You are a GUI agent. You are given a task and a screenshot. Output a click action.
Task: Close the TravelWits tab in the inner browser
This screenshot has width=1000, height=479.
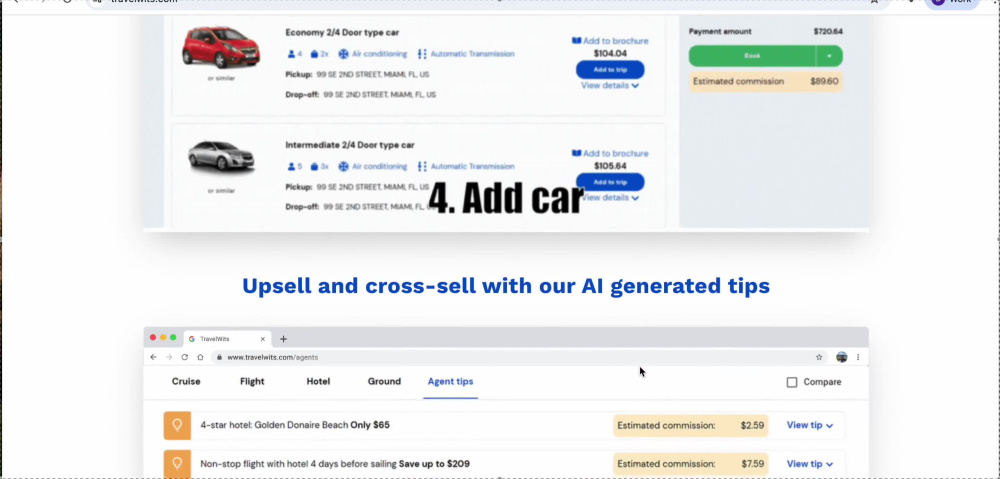point(263,339)
